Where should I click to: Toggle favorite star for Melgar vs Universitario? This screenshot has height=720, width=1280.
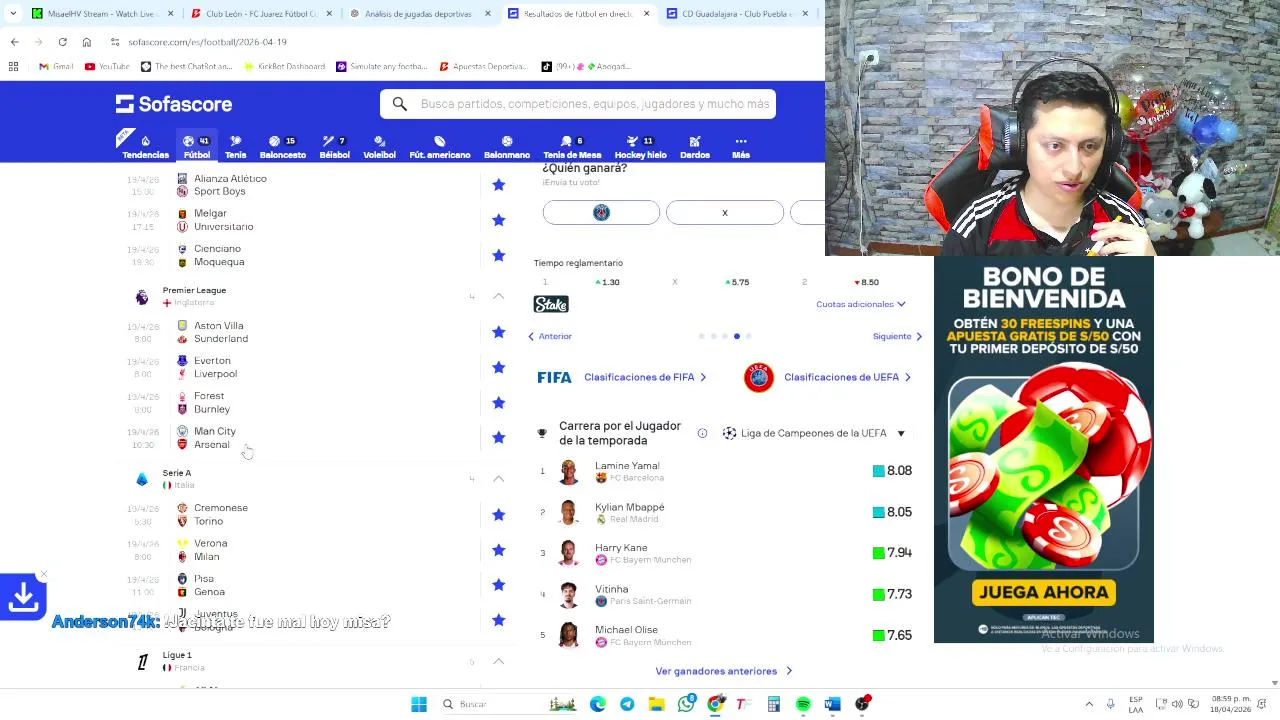click(x=498, y=220)
